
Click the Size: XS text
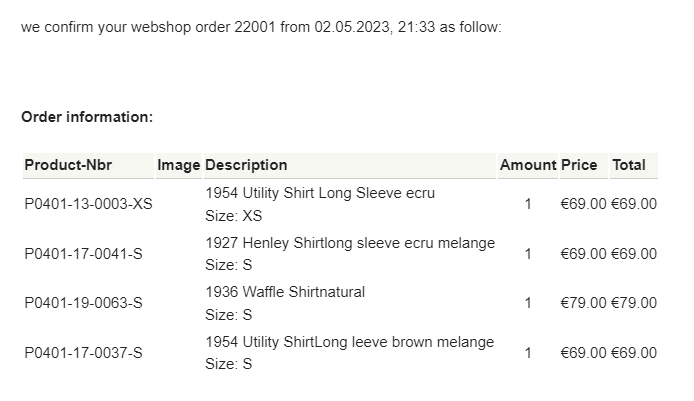(x=234, y=216)
